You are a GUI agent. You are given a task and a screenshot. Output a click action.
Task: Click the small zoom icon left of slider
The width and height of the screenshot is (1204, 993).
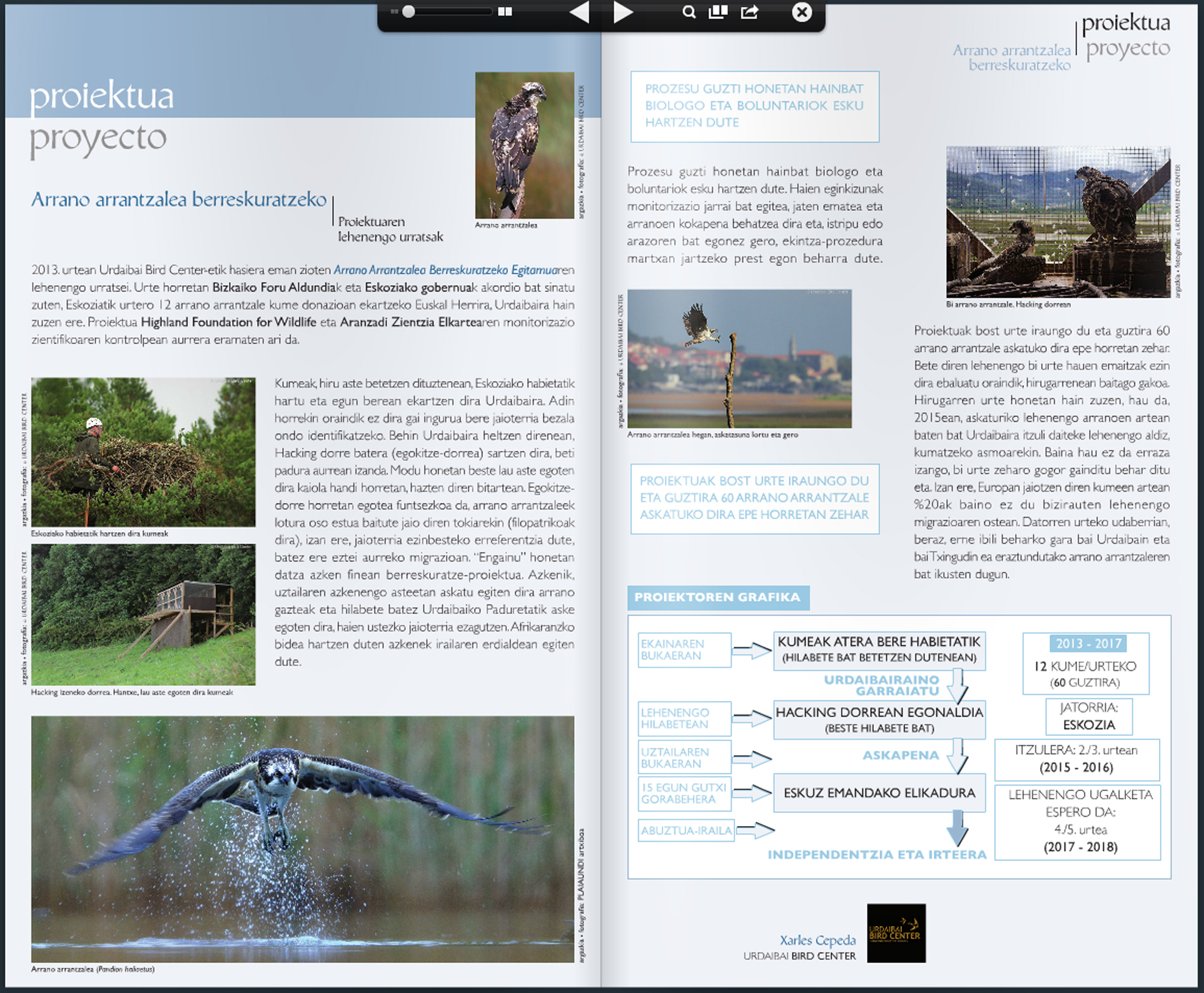pos(394,12)
